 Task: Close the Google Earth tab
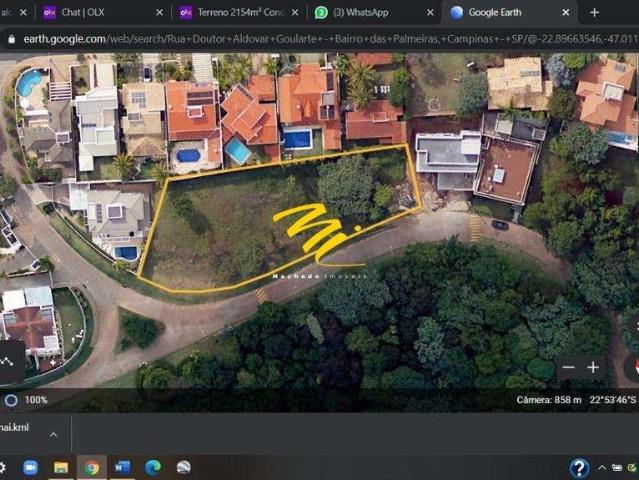tap(566, 13)
